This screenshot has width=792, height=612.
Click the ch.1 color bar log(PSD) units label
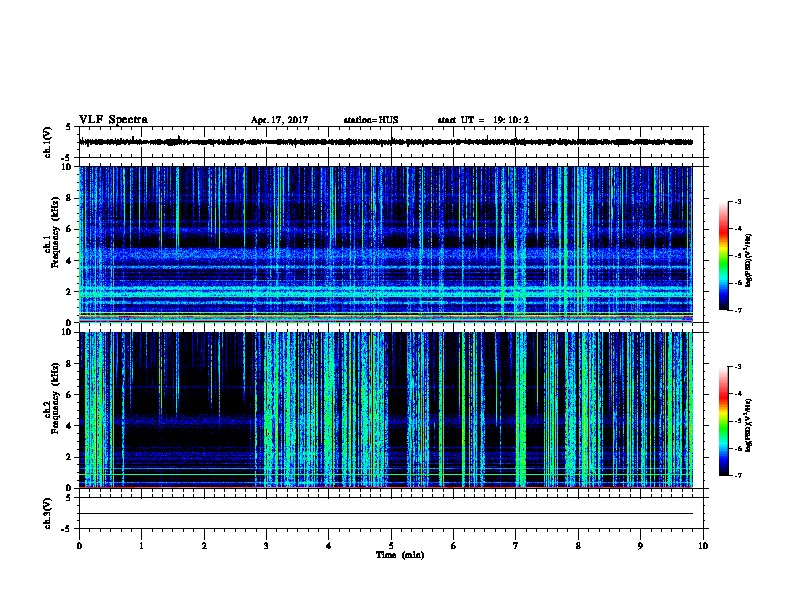click(748, 260)
